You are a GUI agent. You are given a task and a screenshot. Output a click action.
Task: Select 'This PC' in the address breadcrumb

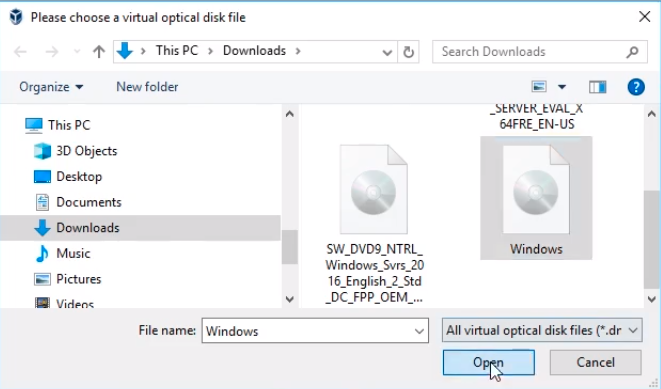pos(177,51)
